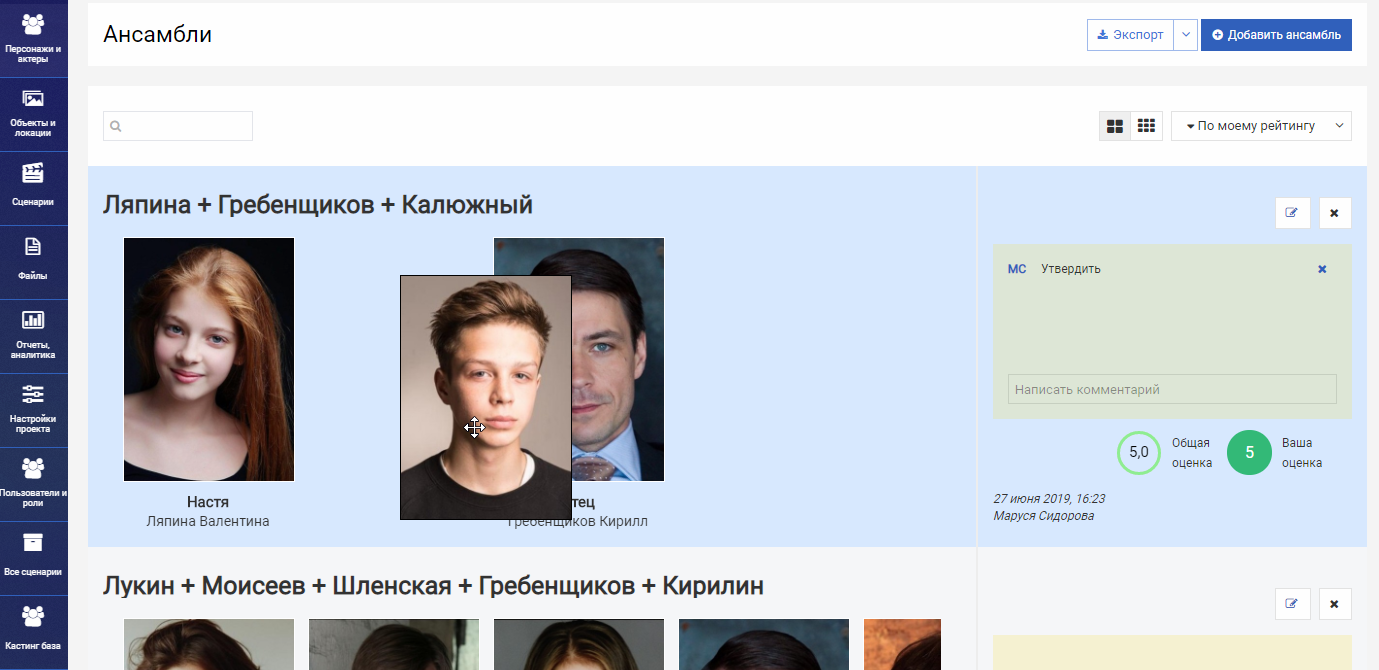Open Кастинг база in the sidebar
Screen dimensions: 1379x670
[x=33, y=632]
